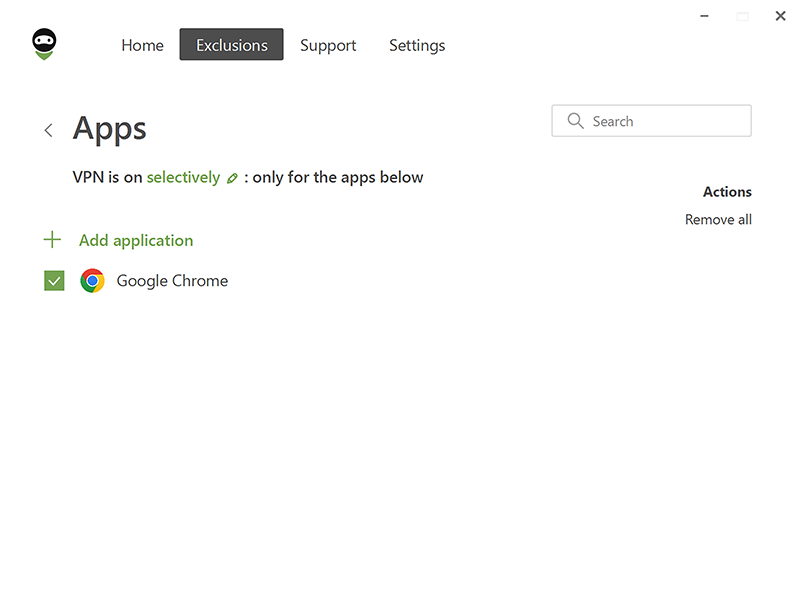Minimize the VPN window
The width and height of the screenshot is (800, 600).
point(704,16)
